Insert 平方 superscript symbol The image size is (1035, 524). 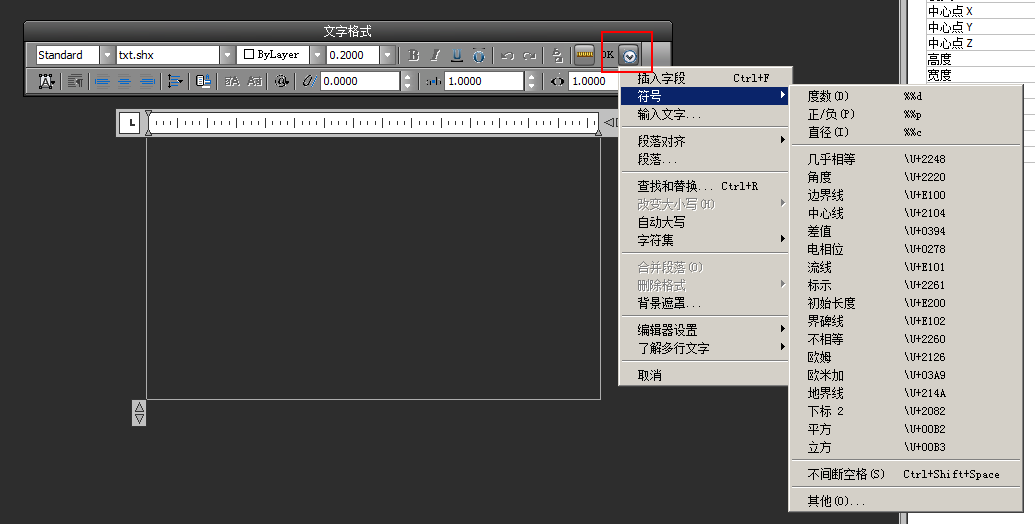tap(906, 429)
